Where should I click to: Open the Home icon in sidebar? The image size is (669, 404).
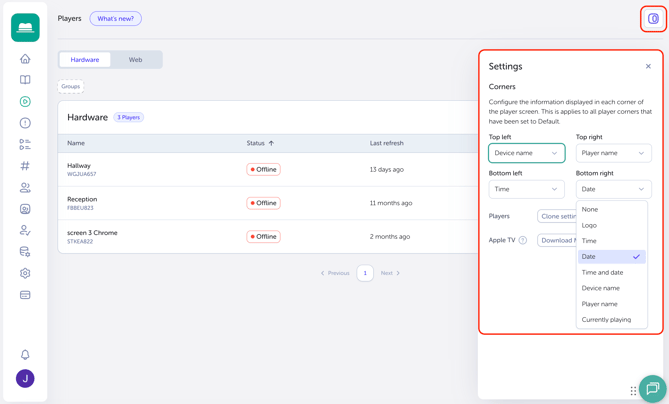pyautogui.click(x=25, y=58)
